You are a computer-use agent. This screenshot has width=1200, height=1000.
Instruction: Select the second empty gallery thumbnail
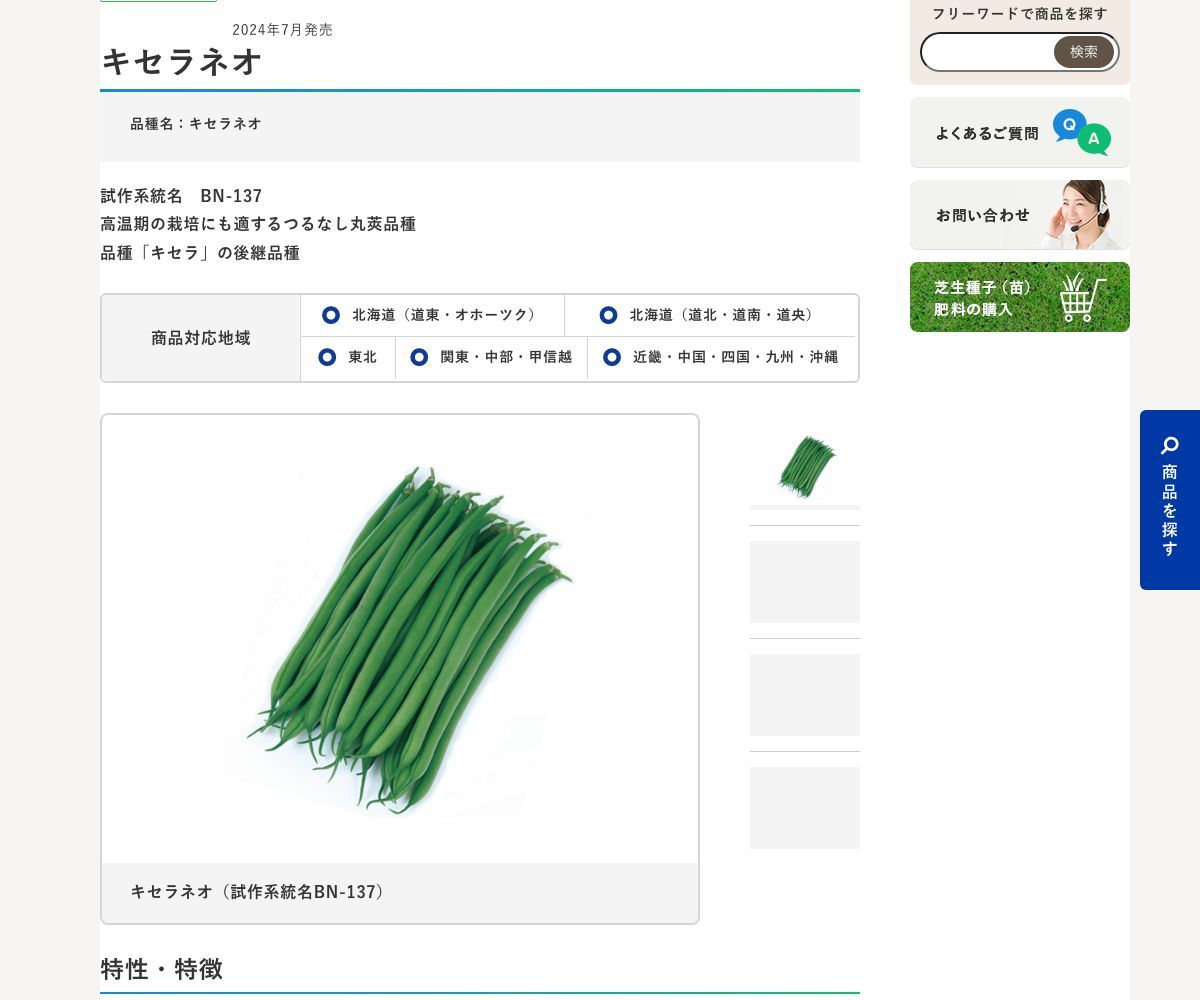tap(805, 582)
